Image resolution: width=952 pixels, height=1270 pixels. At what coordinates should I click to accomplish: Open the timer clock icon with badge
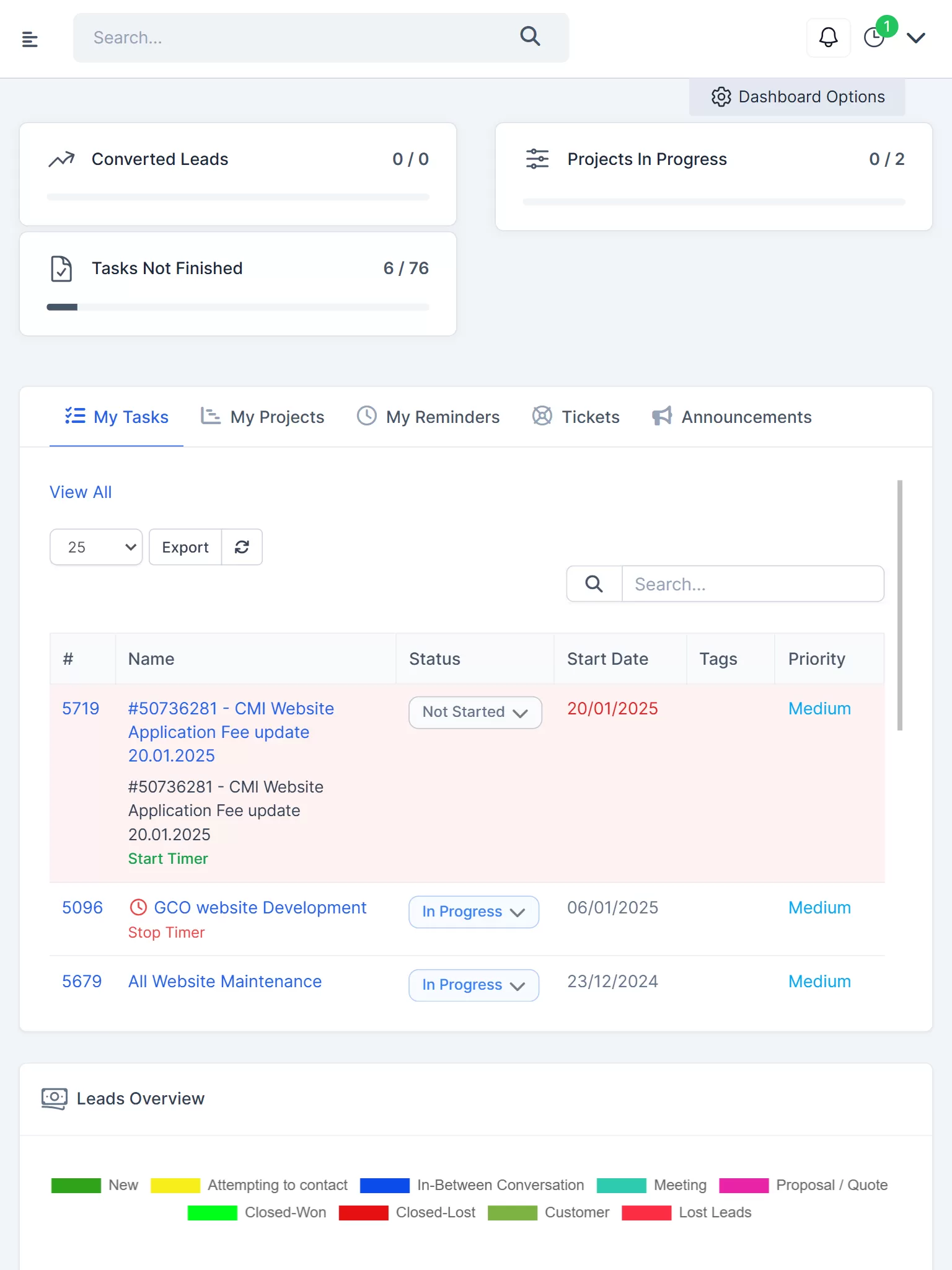coord(875,37)
